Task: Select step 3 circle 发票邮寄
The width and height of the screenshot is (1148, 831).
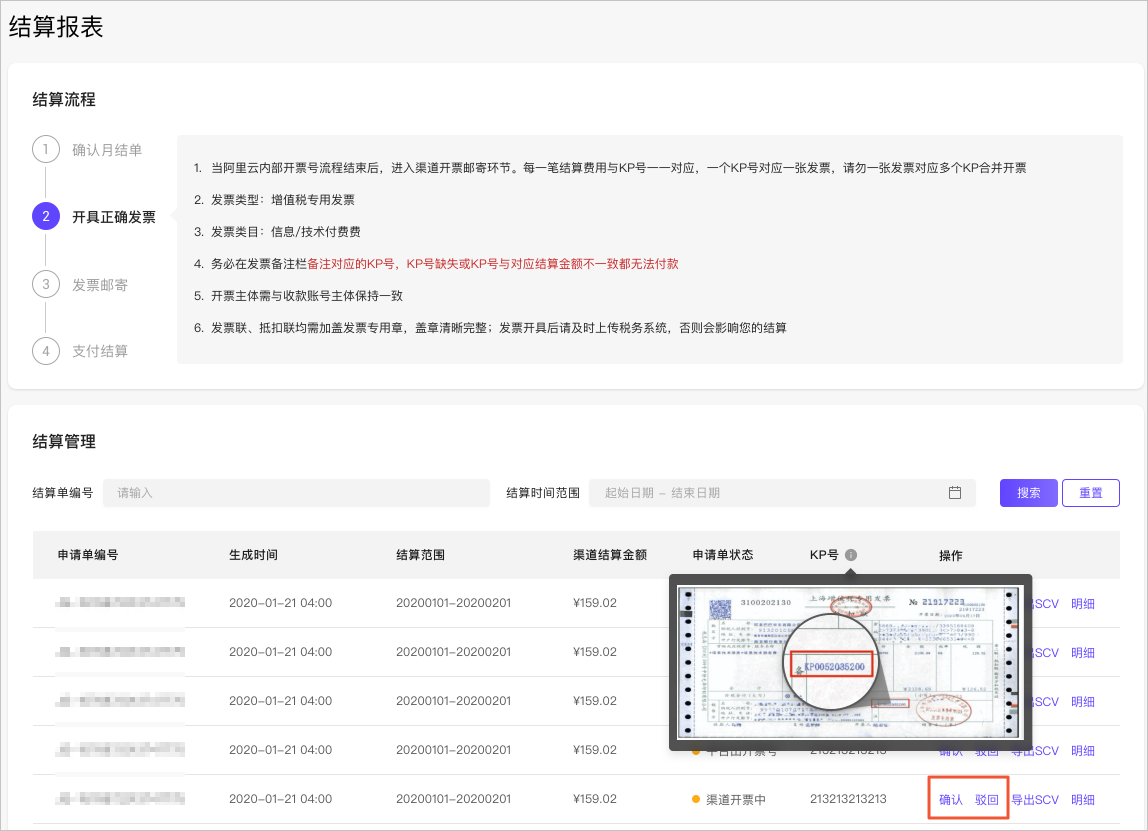Action: pos(45,284)
